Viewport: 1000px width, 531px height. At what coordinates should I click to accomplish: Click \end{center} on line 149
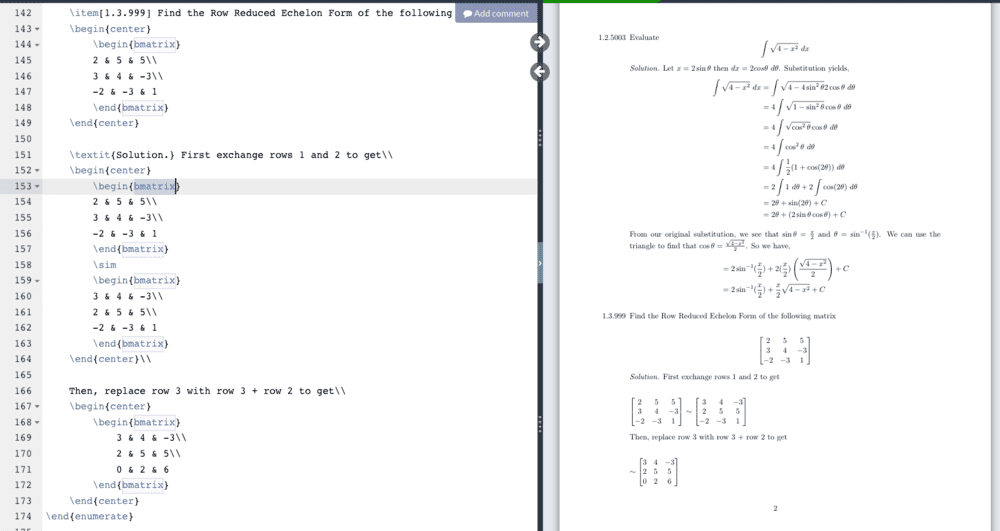pyautogui.click(x=104, y=123)
